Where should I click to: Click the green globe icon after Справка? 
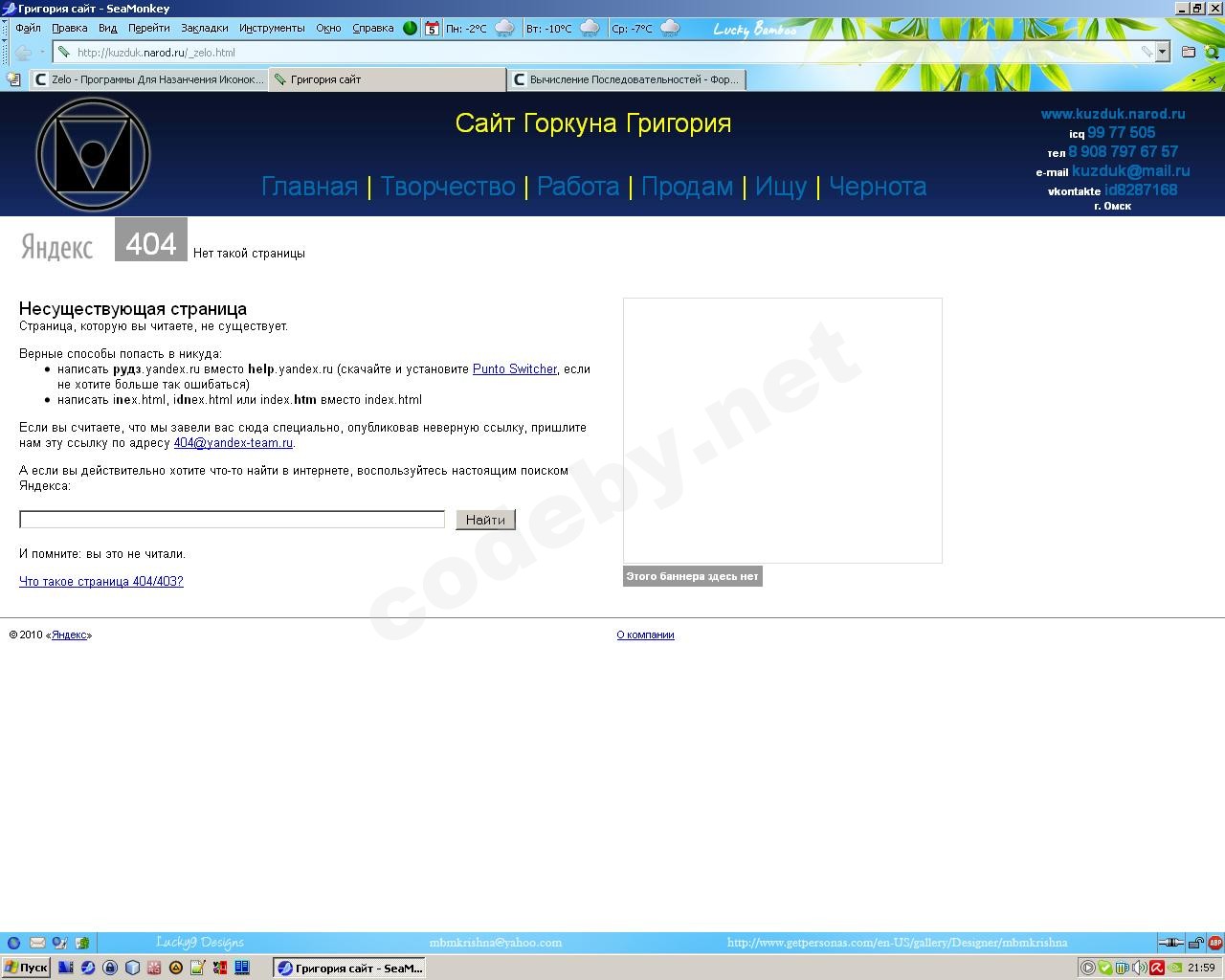pos(411,28)
